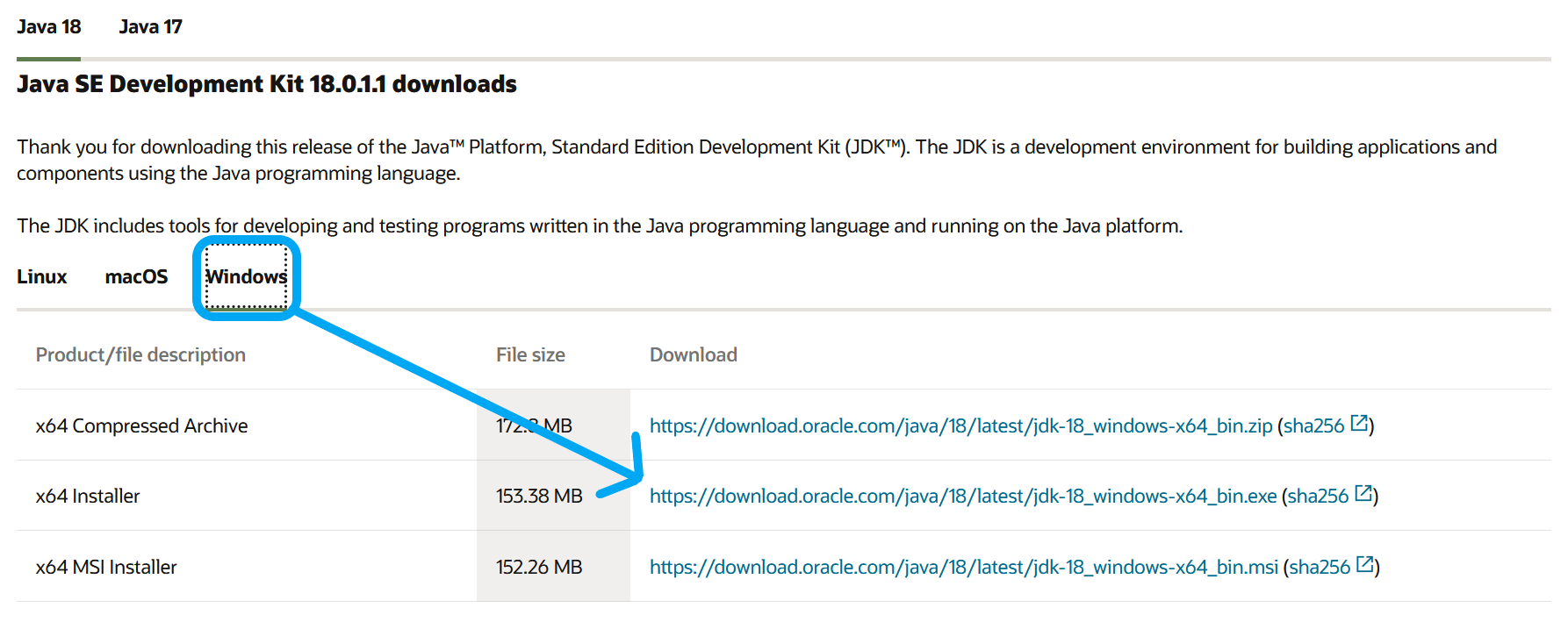Viewport: 1568px width, 622px height.
Task: Click the File size column header
Action: coord(530,355)
